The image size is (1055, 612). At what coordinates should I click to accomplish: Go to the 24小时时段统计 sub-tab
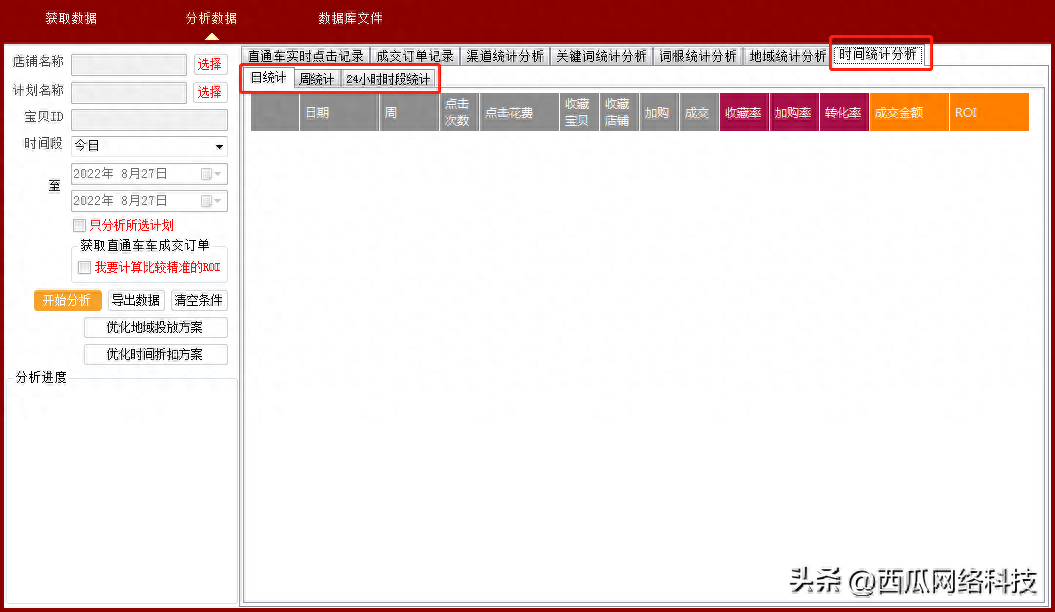(388, 79)
